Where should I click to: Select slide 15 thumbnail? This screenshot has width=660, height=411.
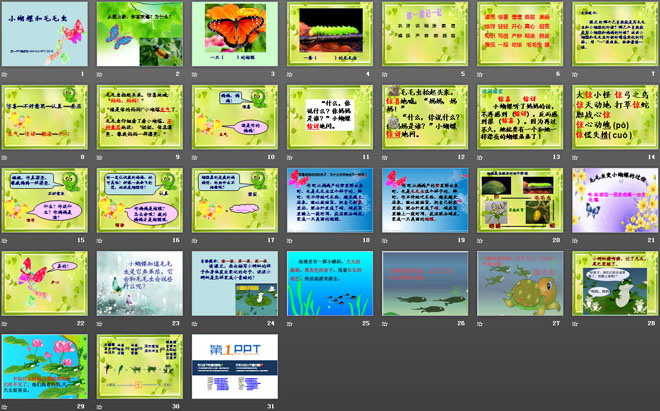pos(45,200)
